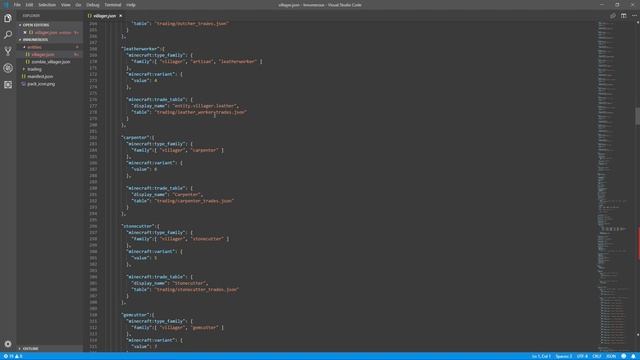640x360 pixels.
Task: Click the "trading/leather_worker_trades.json" string
Action: [x=201, y=112]
